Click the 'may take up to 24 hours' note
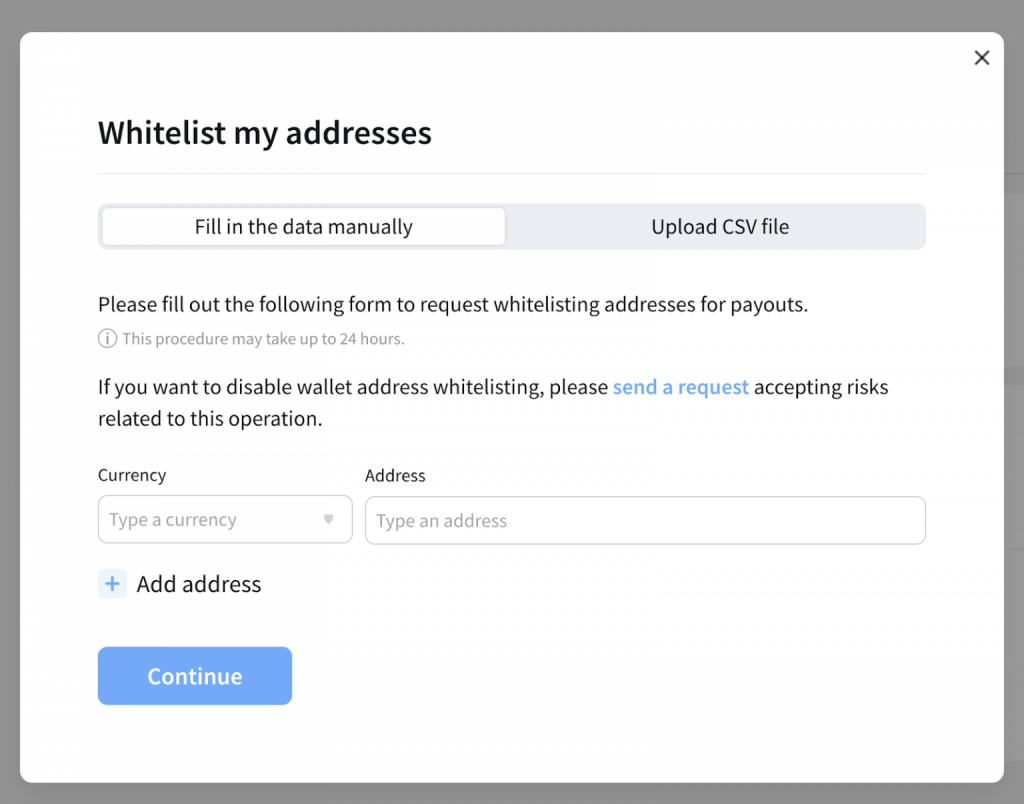This screenshot has height=804, width=1024. click(x=263, y=339)
